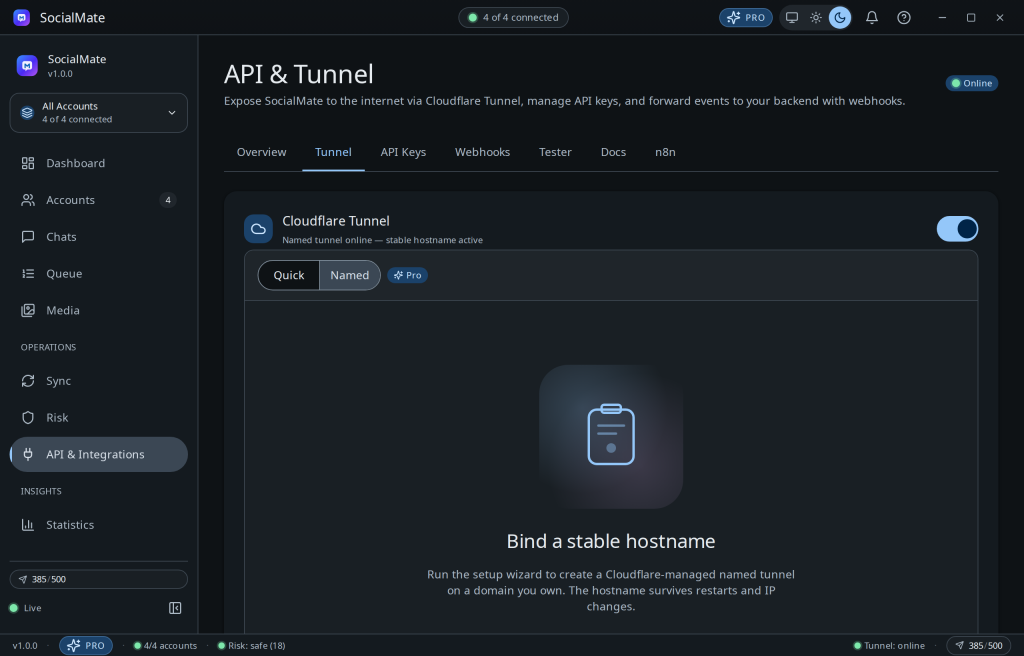The height and width of the screenshot is (656, 1024).
Task: Open Media via its image icon
Action: [27, 310]
